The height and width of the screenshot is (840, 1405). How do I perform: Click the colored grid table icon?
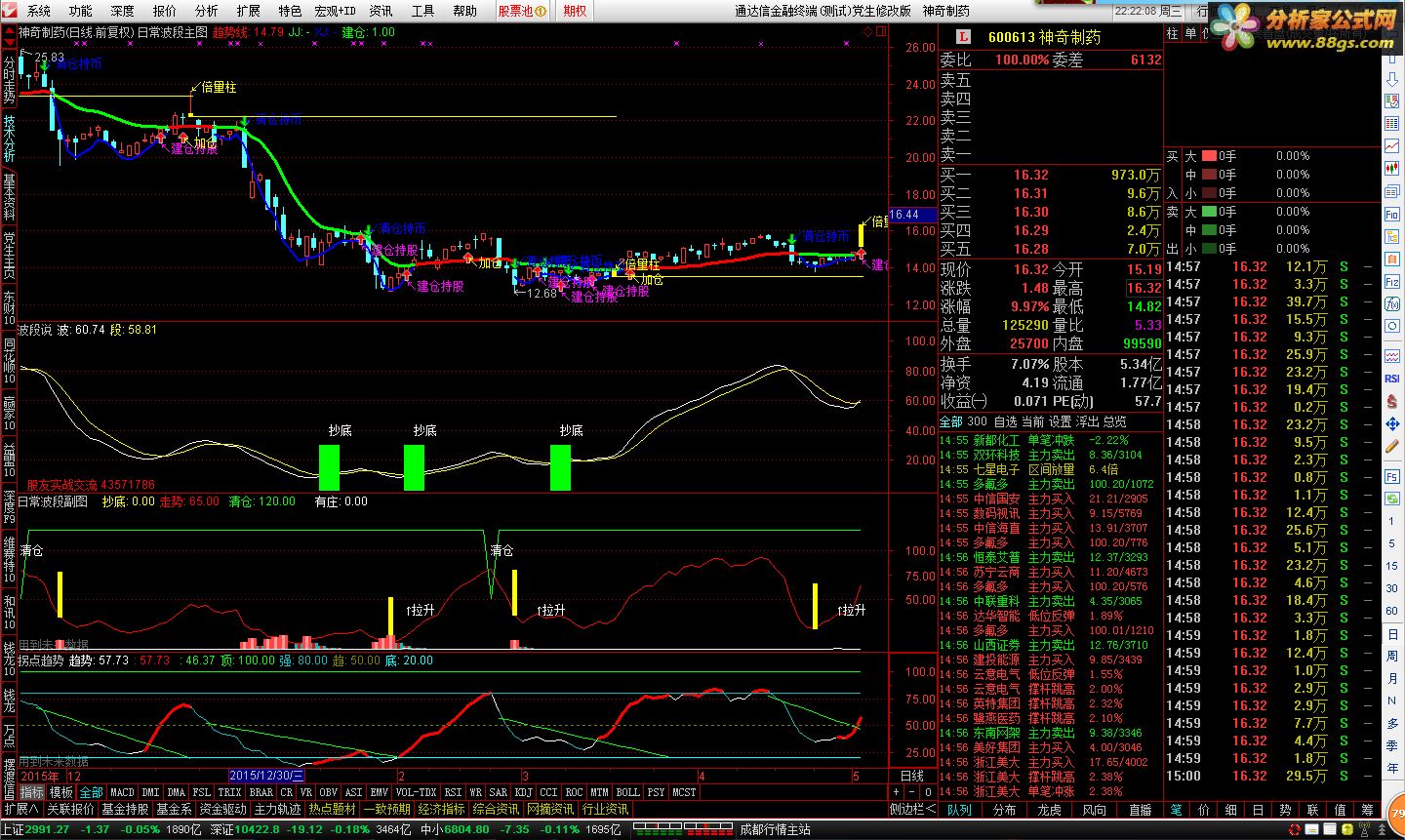(x=1392, y=124)
